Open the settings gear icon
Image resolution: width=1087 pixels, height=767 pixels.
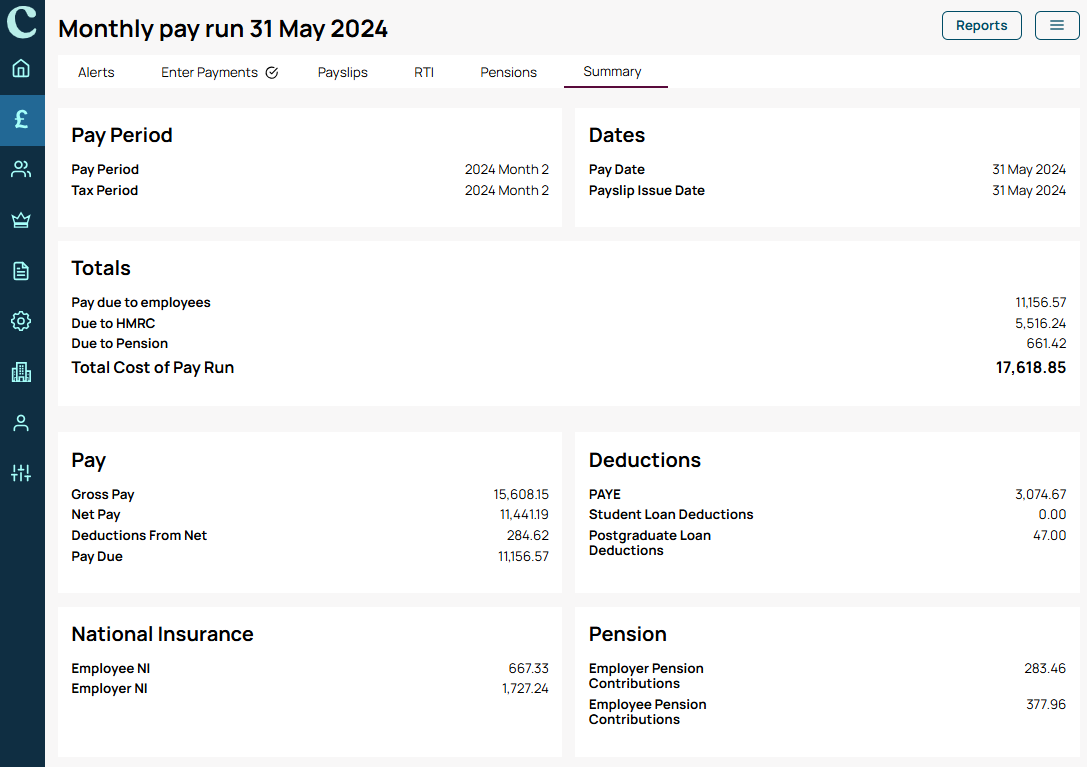point(21,321)
